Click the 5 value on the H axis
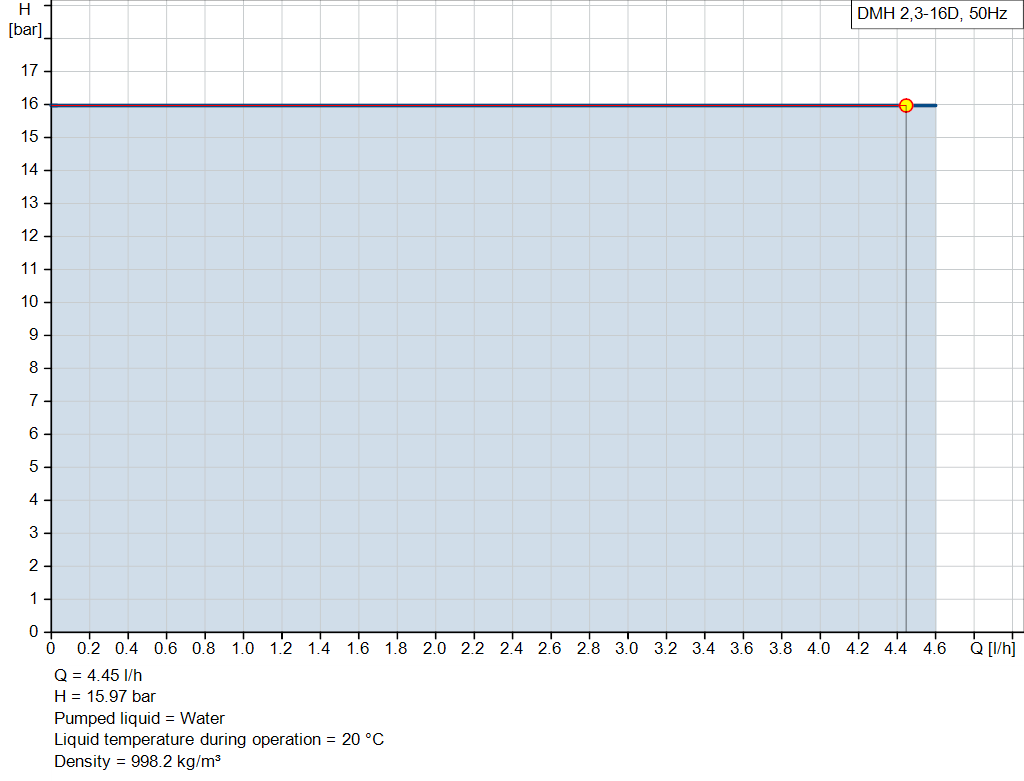 pyautogui.click(x=33, y=466)
